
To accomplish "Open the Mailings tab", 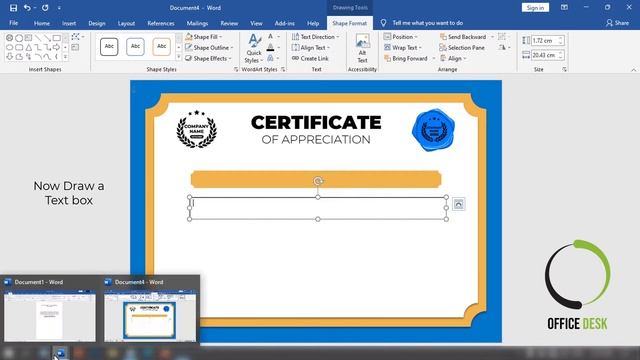I will tap(197, 23).
